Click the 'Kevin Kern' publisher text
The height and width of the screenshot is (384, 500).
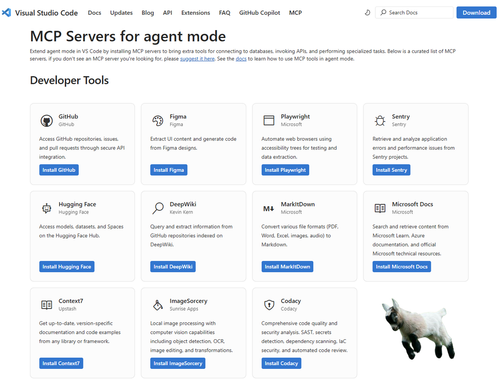(x=181, y=212)
